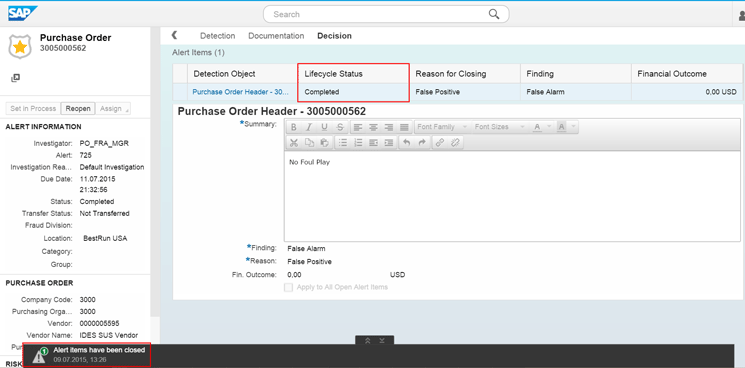Expand message area with up arrows

coord(367,340)
